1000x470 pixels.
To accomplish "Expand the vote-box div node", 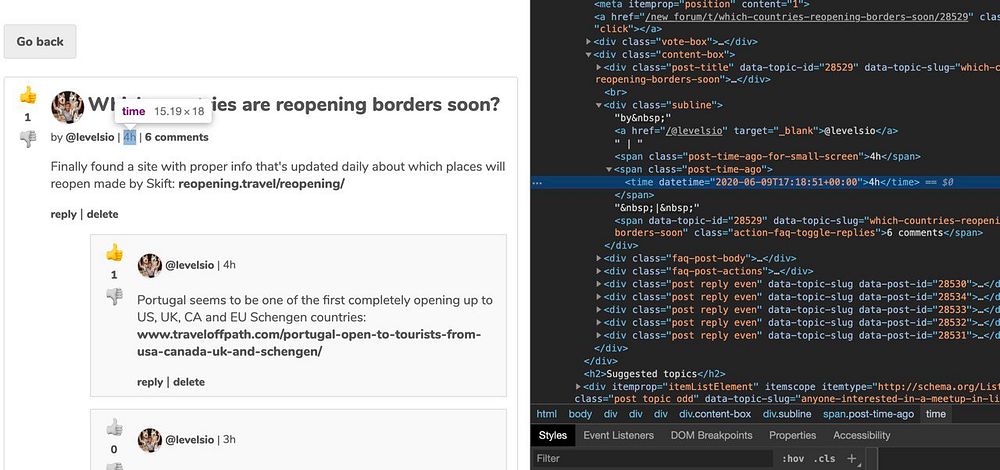I will (589, 41).
